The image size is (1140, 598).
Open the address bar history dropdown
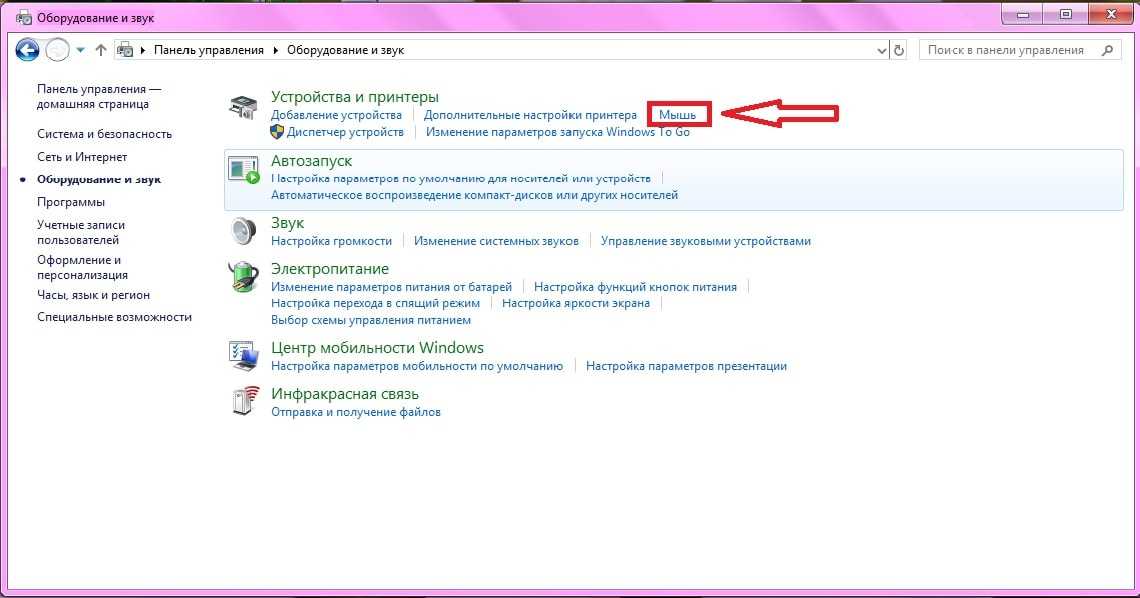click(x=881, y=50)
